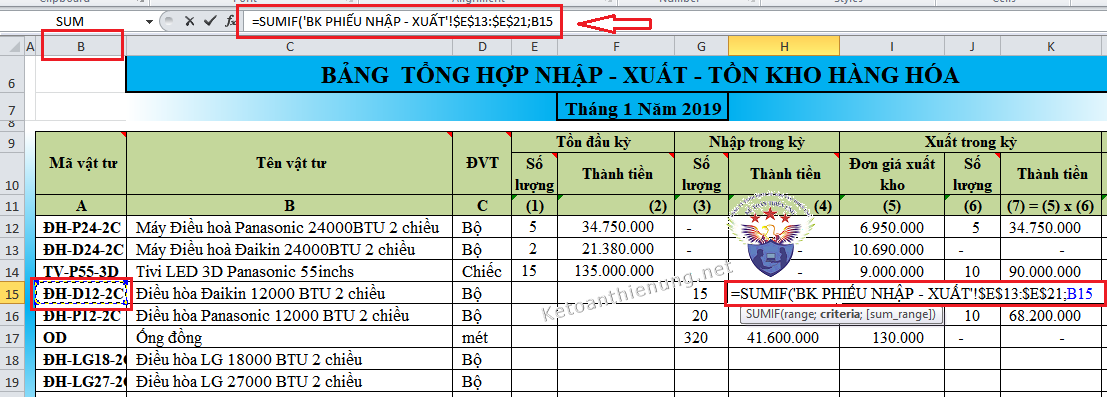Click the '21.380.000' amount cell
The image size is (1107, 397).
[616, 249]
